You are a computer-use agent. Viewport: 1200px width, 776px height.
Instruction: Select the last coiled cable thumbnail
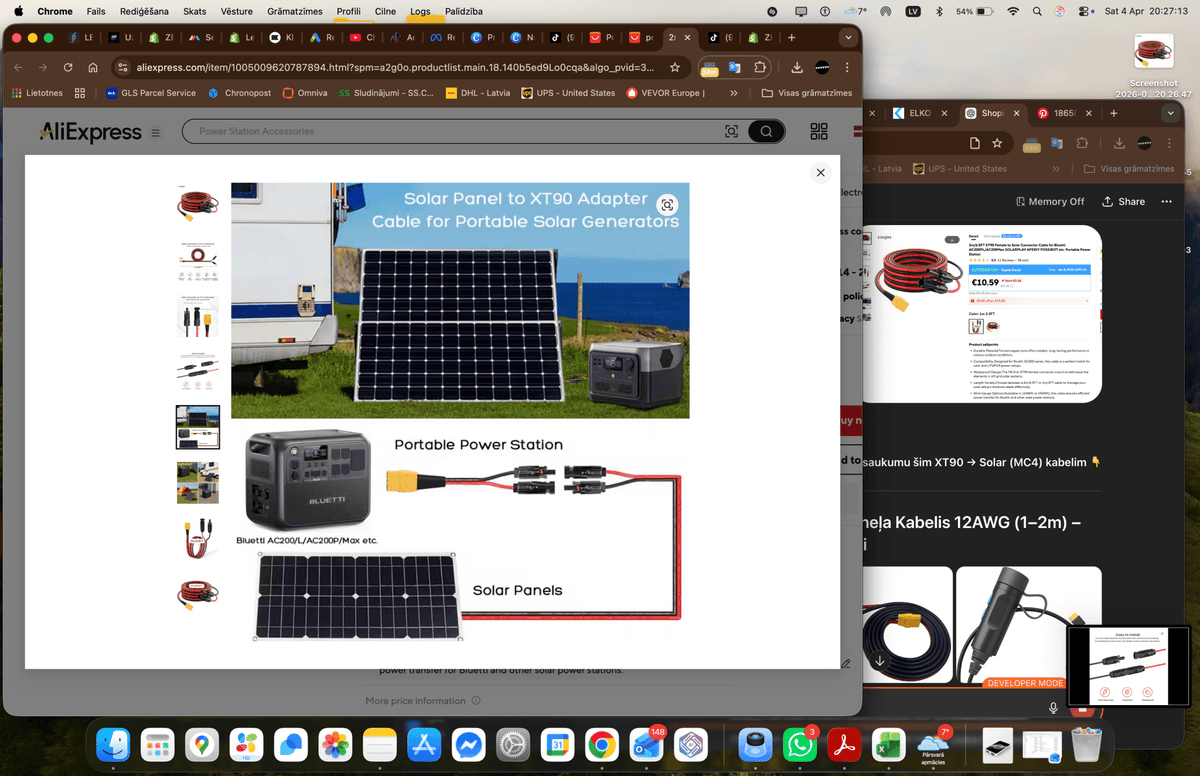pyautogui.click(x=198, y=593)
